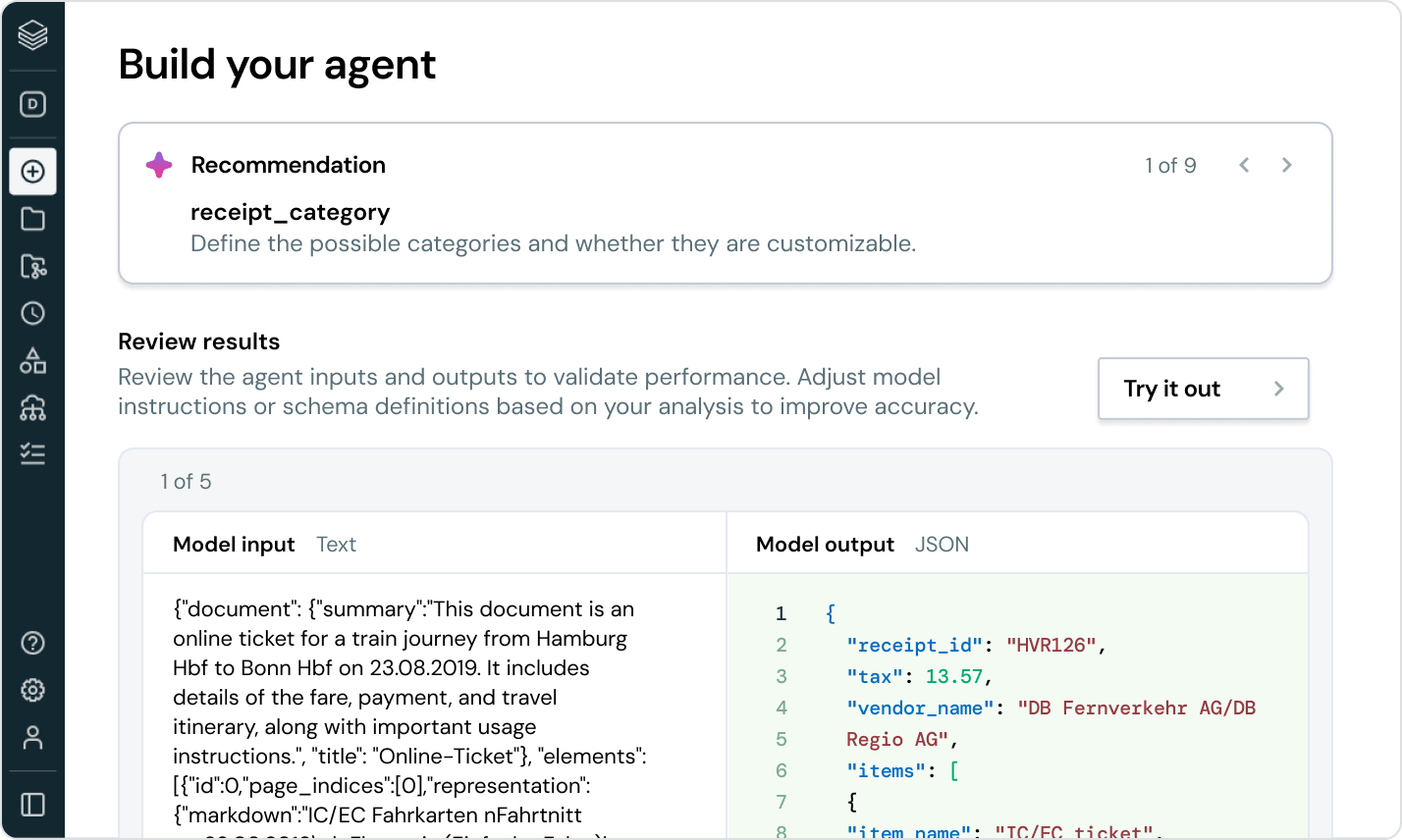The image size is (1402, 840).
Task: Click the 'Try it out' button
Action: pyautogui.click(x=1203, y=389)
